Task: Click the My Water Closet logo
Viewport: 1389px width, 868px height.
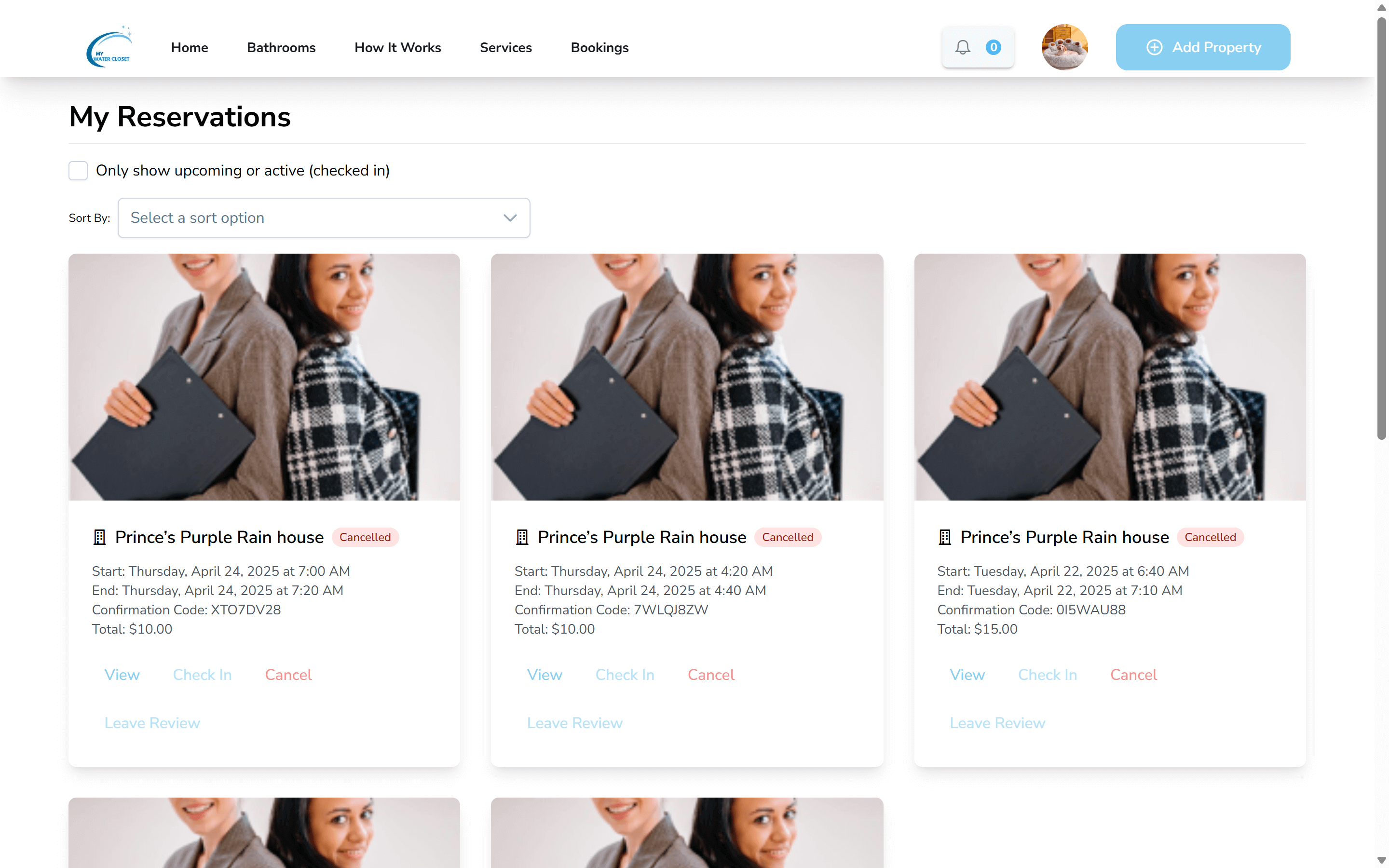Action: point(109,47)
